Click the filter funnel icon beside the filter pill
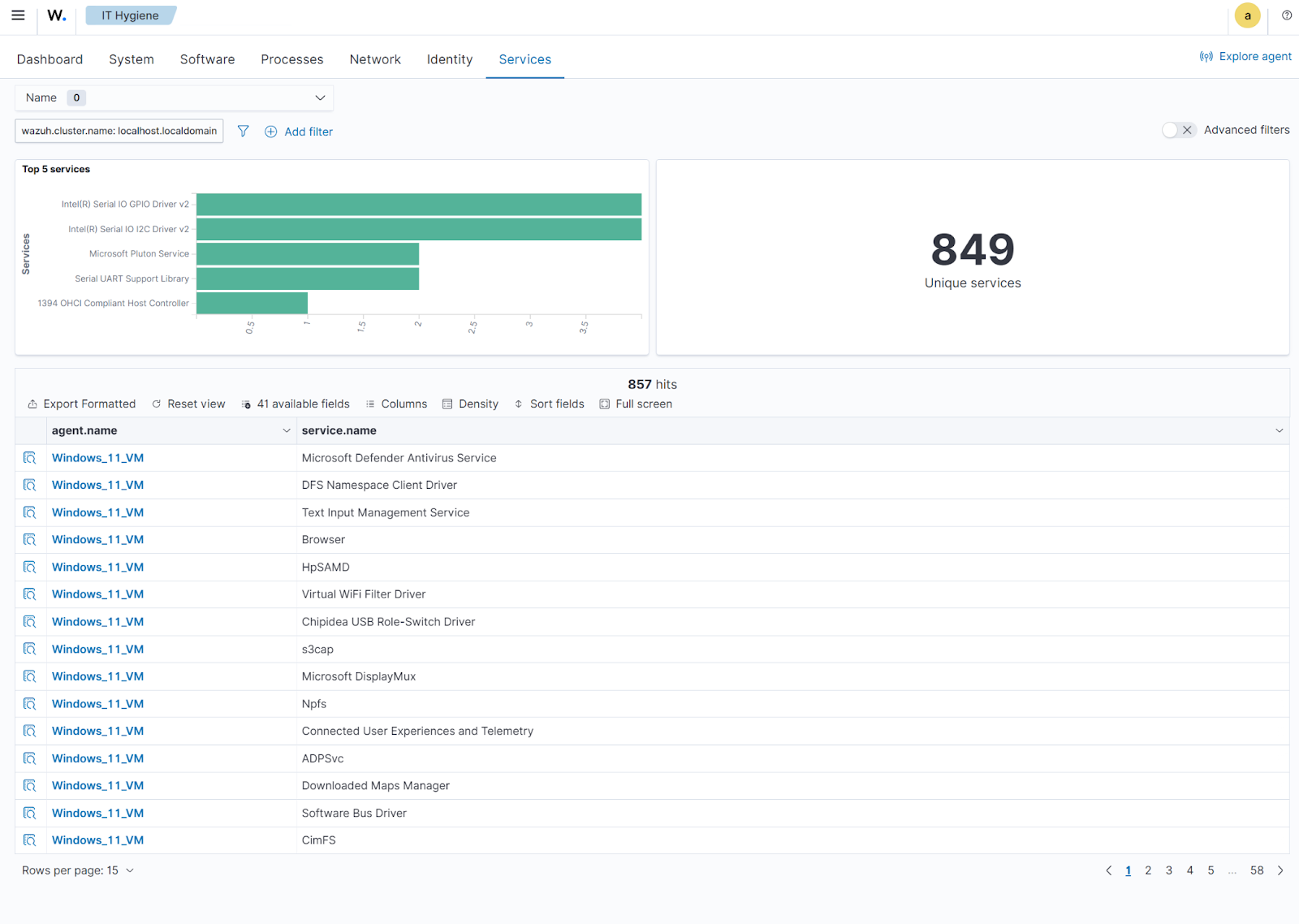Image resolution: width=1299 pixels, height=924 pixels. tap(243, 131)
